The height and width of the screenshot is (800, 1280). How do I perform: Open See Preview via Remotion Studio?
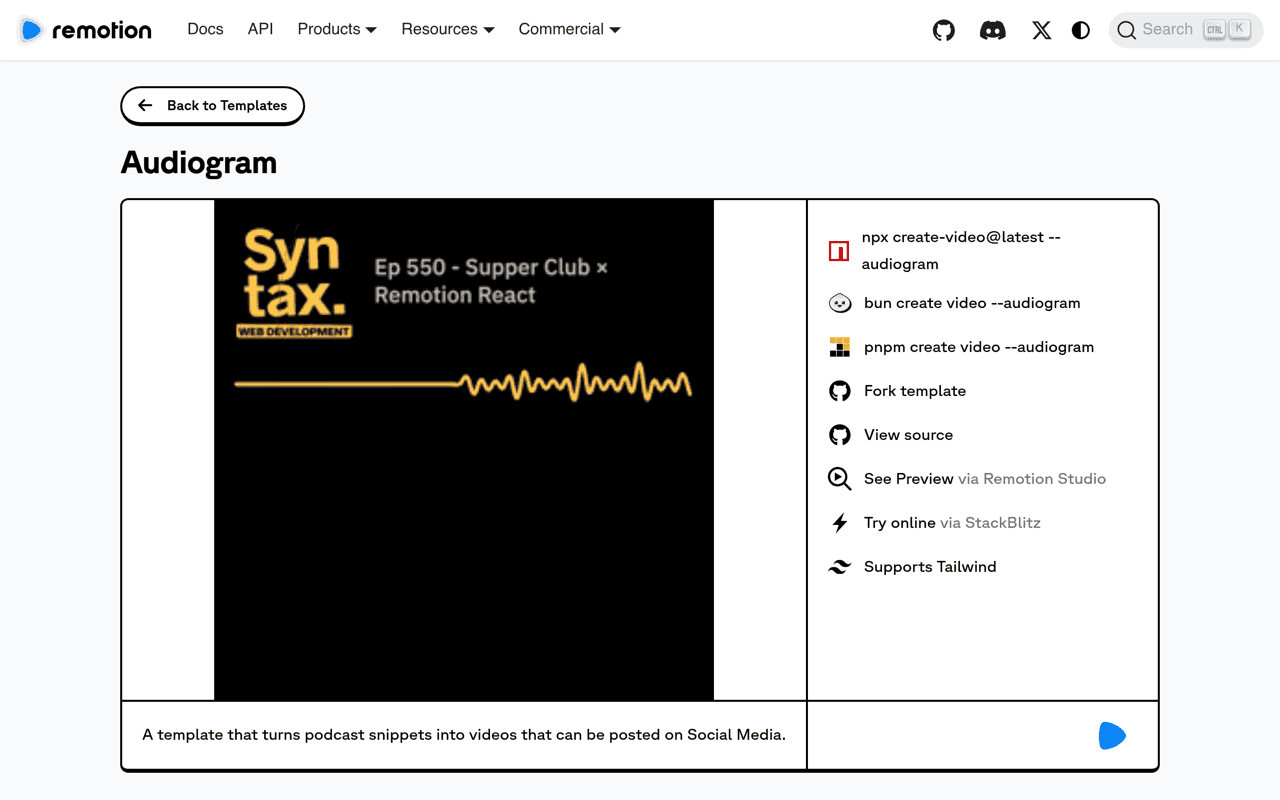pos(985,479)
